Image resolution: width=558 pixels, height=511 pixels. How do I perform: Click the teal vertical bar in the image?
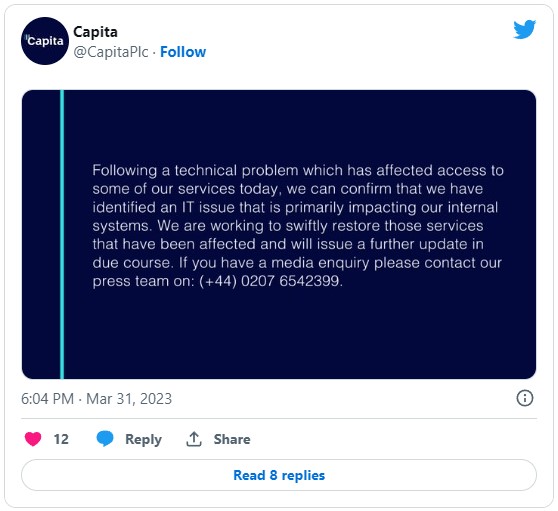(x=62, y=235)
